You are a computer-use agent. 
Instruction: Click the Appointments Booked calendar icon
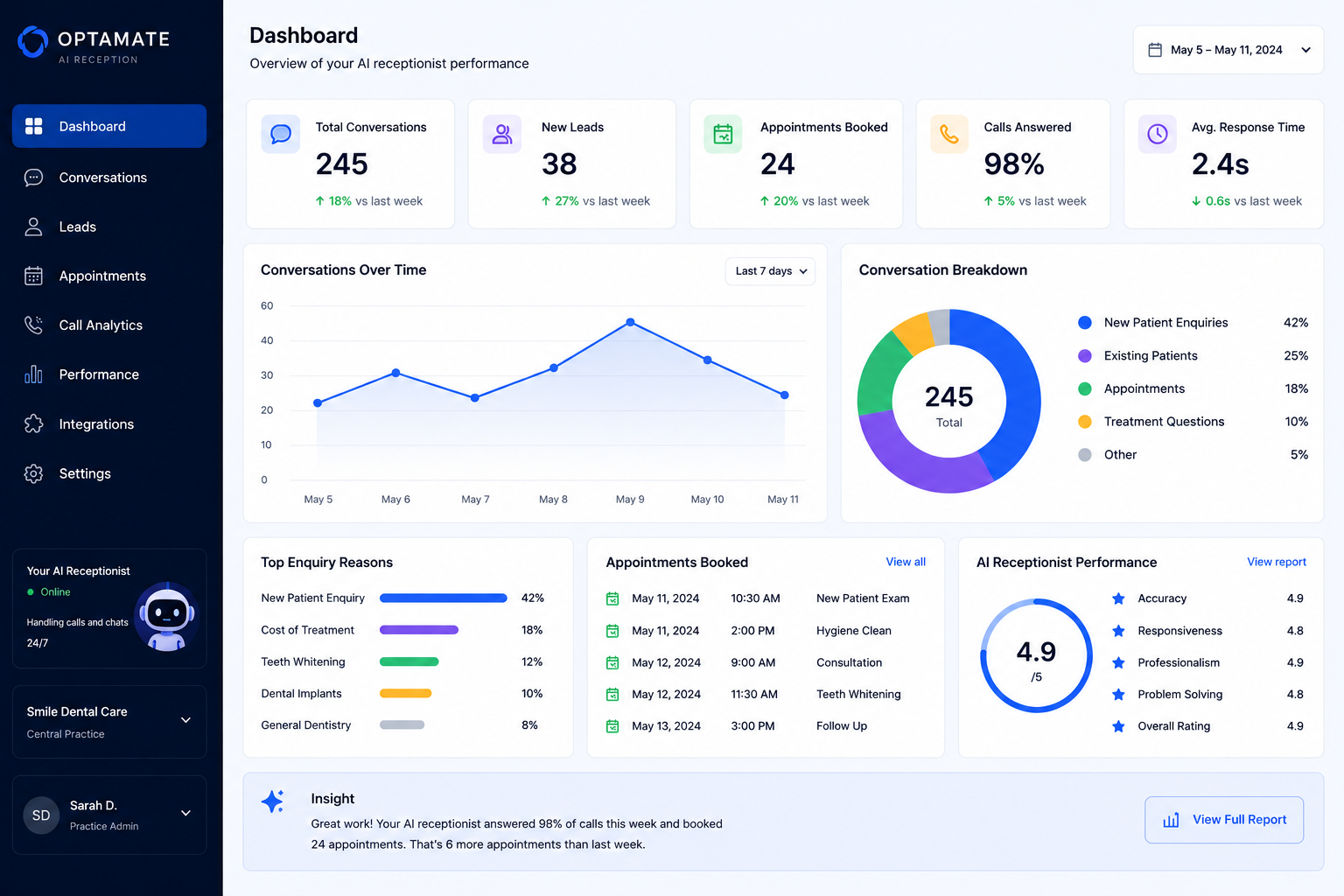pos(723,134)
